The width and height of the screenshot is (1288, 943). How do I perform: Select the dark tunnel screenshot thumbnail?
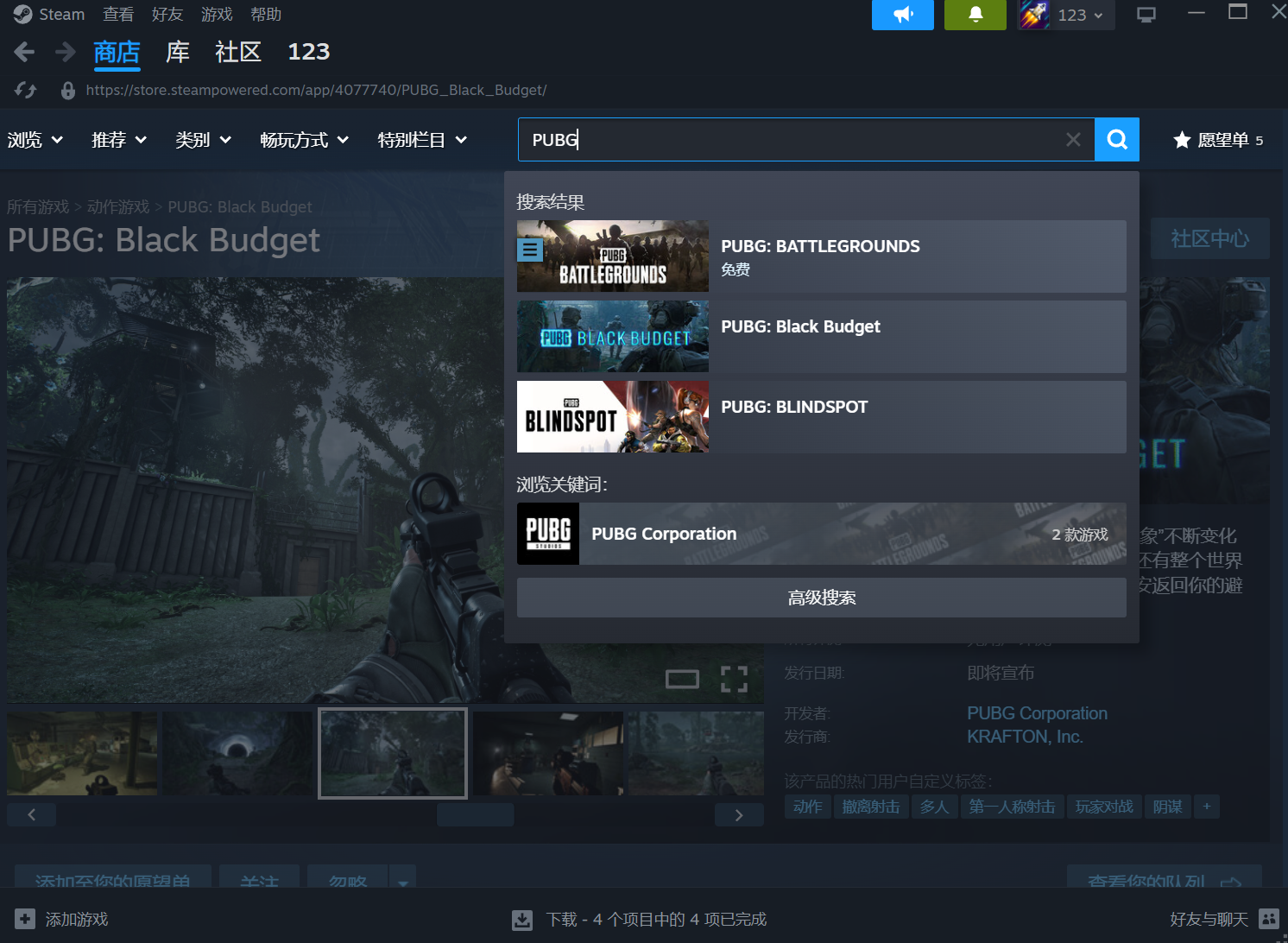point(237,753)
